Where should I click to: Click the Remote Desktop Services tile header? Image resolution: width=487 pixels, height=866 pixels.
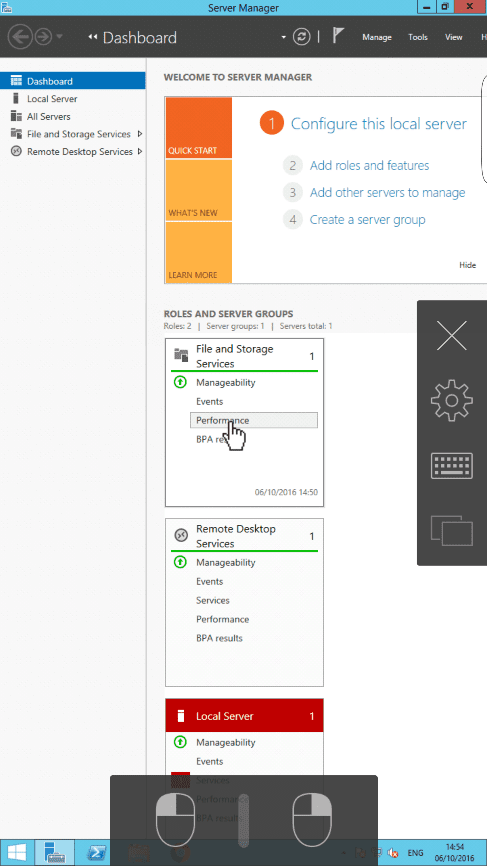point(244,536)
